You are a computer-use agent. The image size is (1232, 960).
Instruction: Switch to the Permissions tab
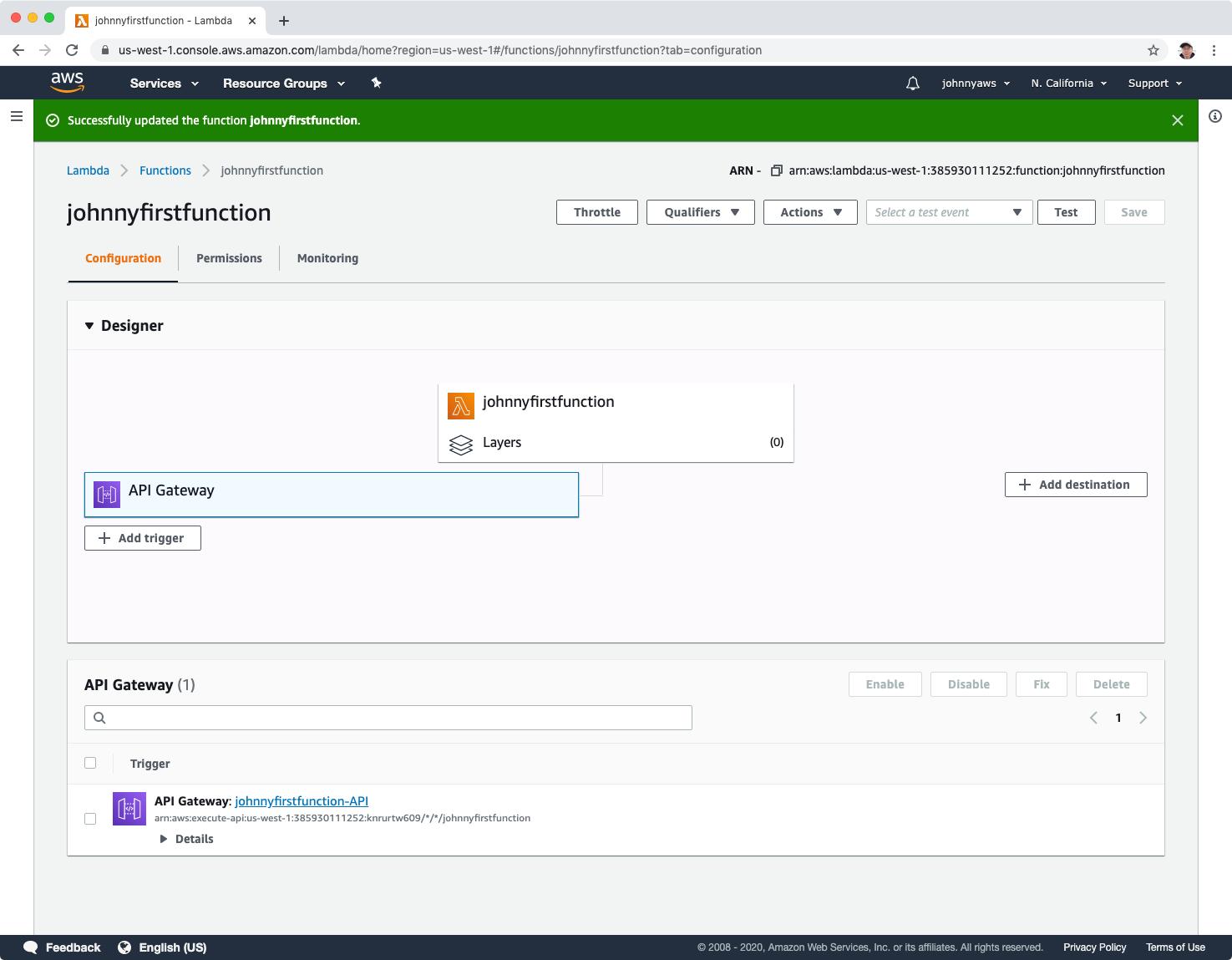click(x=229, y=258)
